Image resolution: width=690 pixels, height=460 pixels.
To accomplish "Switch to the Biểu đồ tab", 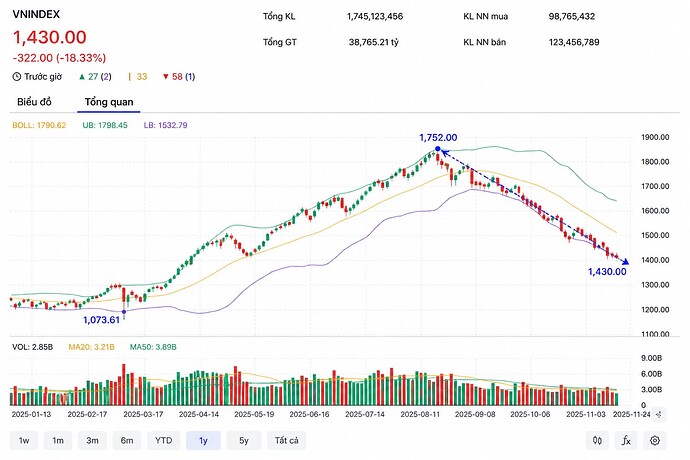I will [x=34, y=102].
